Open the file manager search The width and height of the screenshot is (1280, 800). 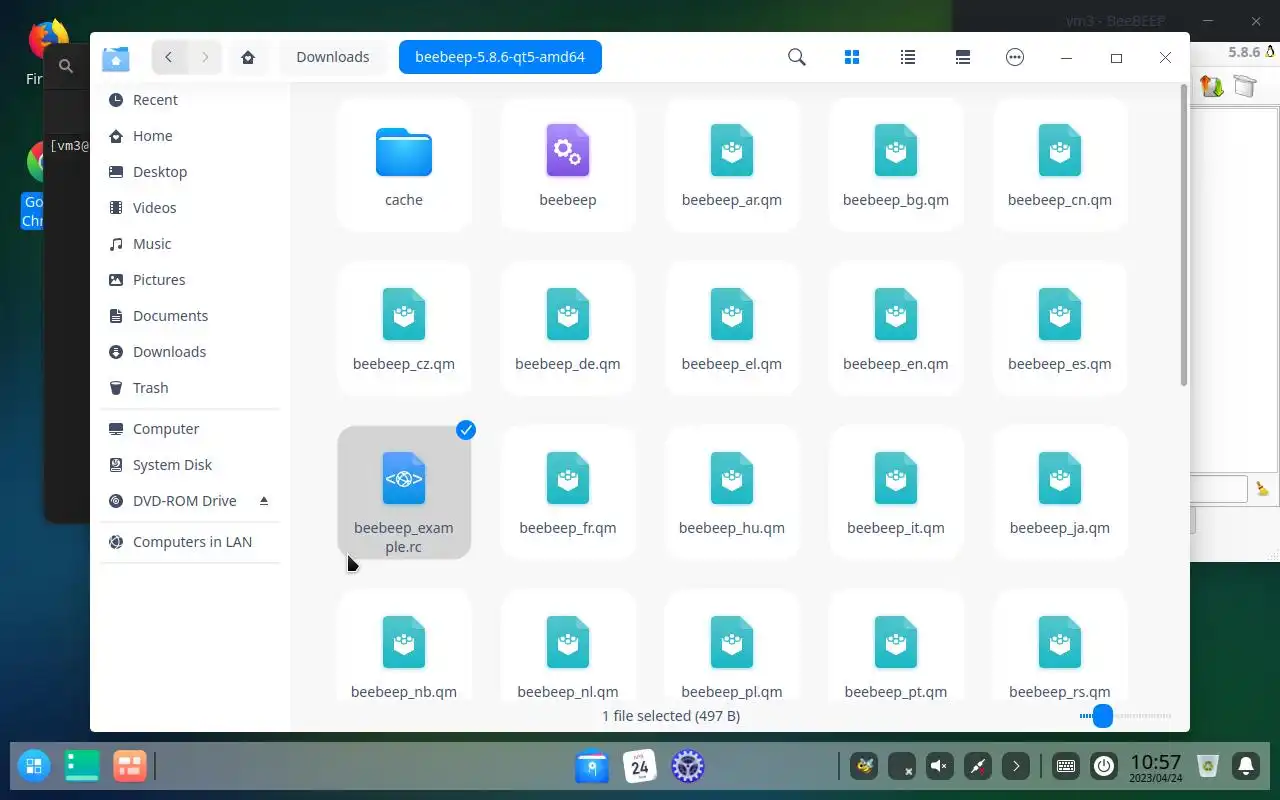797,58
